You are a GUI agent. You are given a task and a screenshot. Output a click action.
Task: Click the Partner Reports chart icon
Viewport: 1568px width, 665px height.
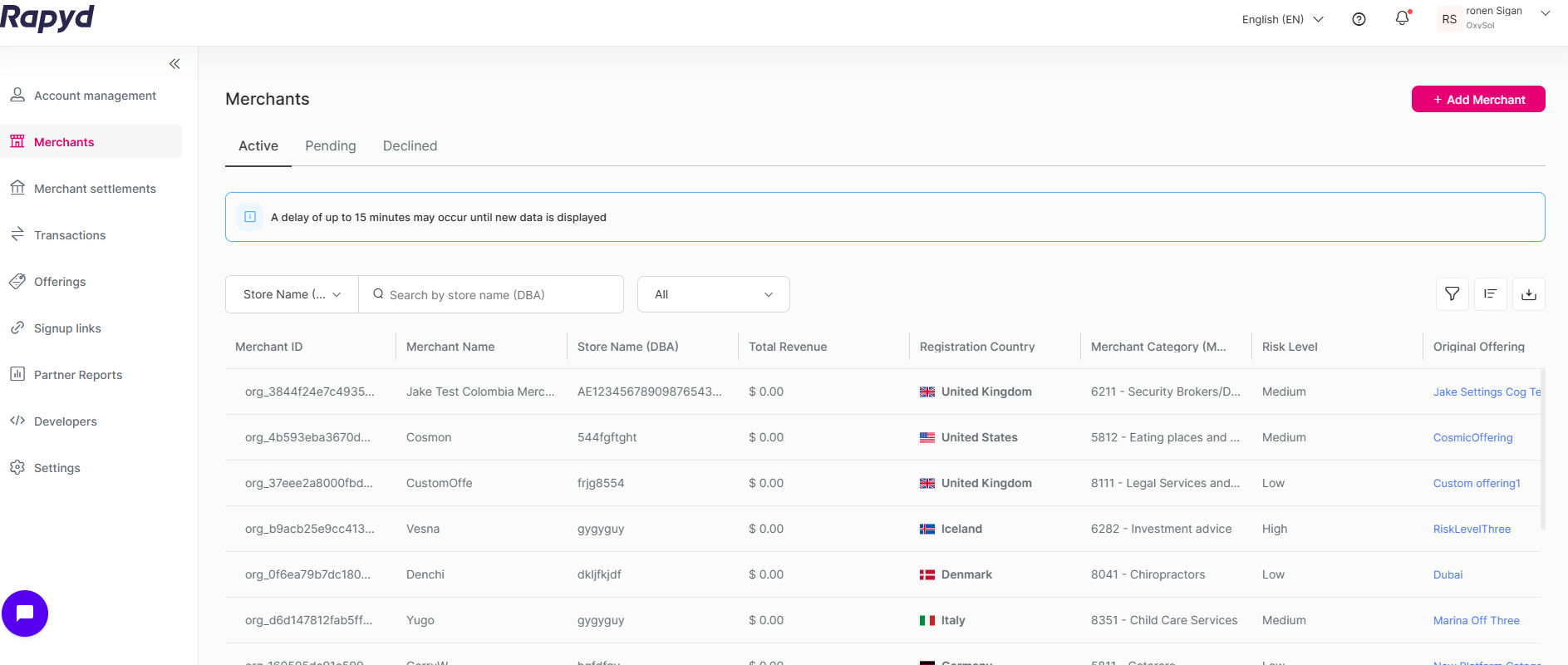(17, 374)
